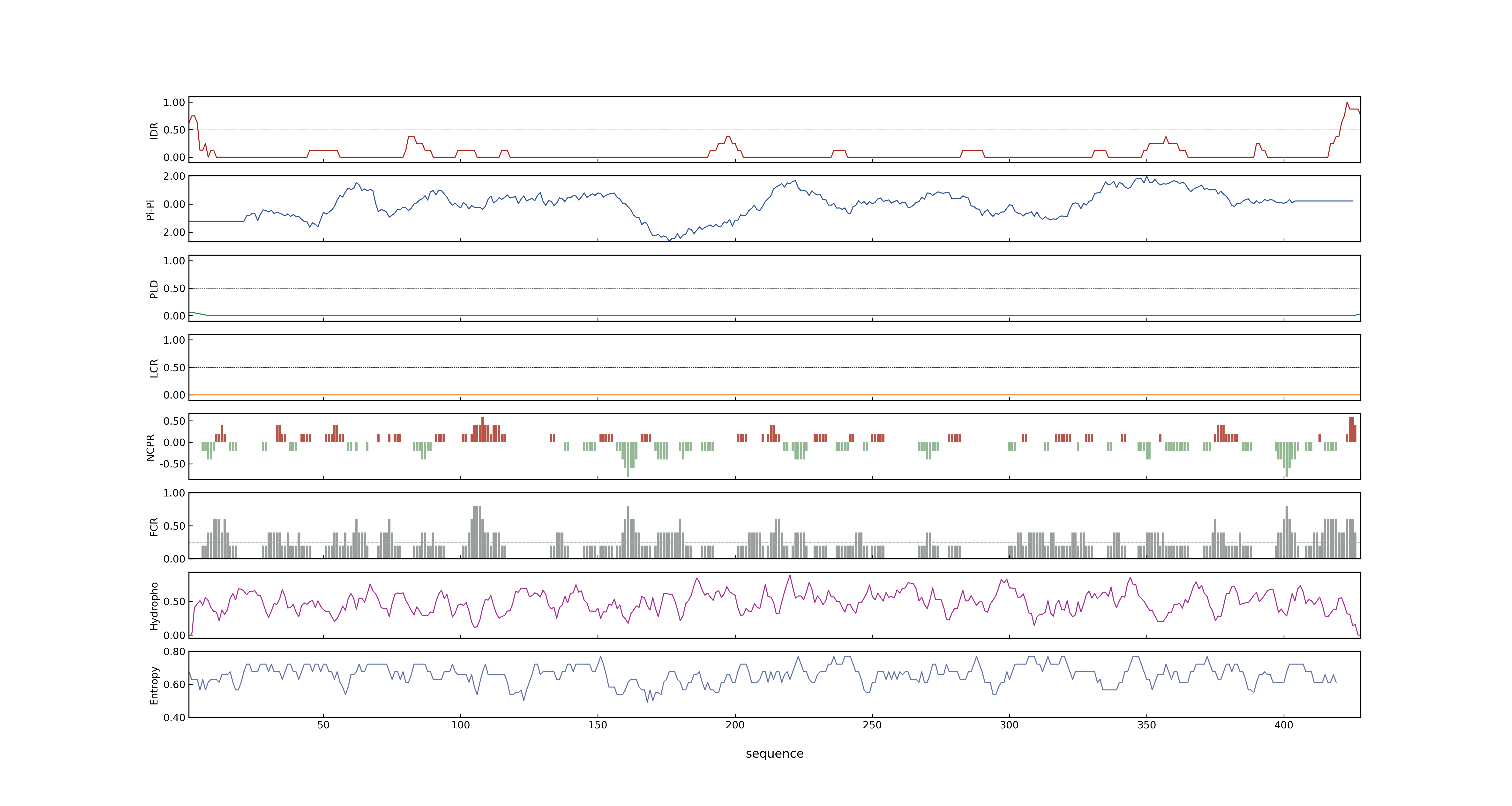Click the x-axis tick label 200
Viewport: 1512px width, 806px height.
click(x=735, y=725)
